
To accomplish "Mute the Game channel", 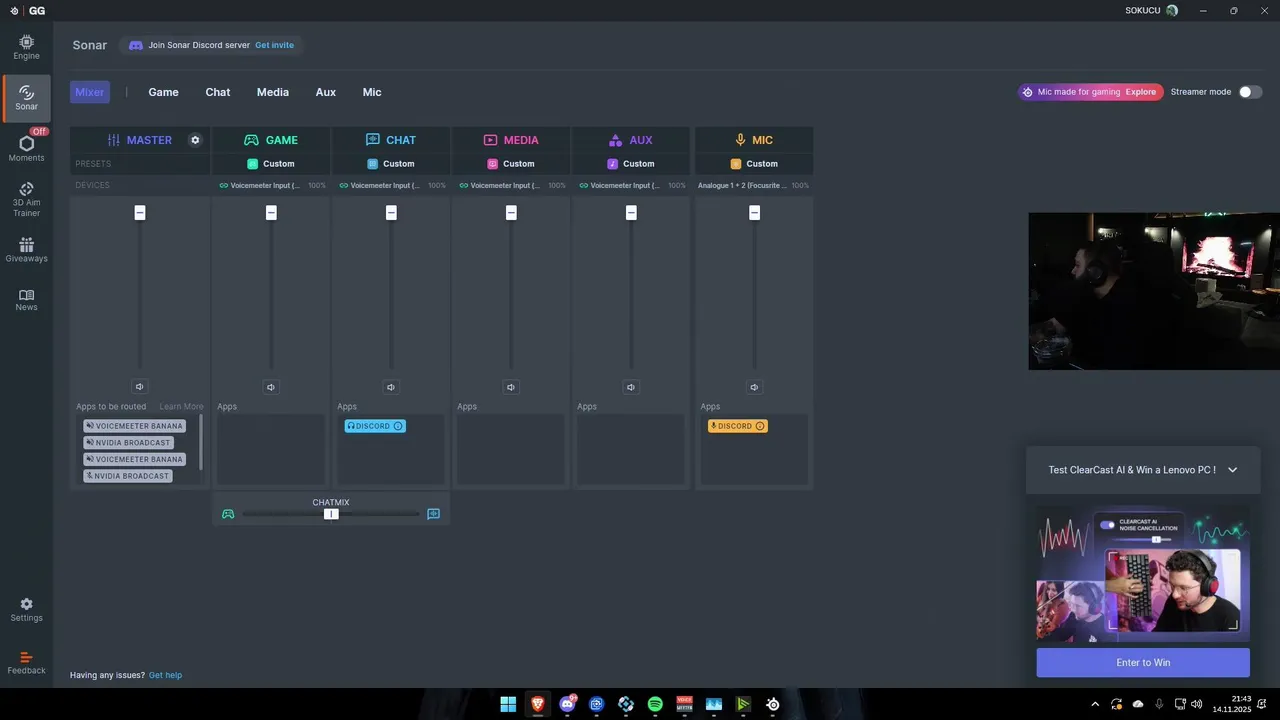I will click(271, 387).
